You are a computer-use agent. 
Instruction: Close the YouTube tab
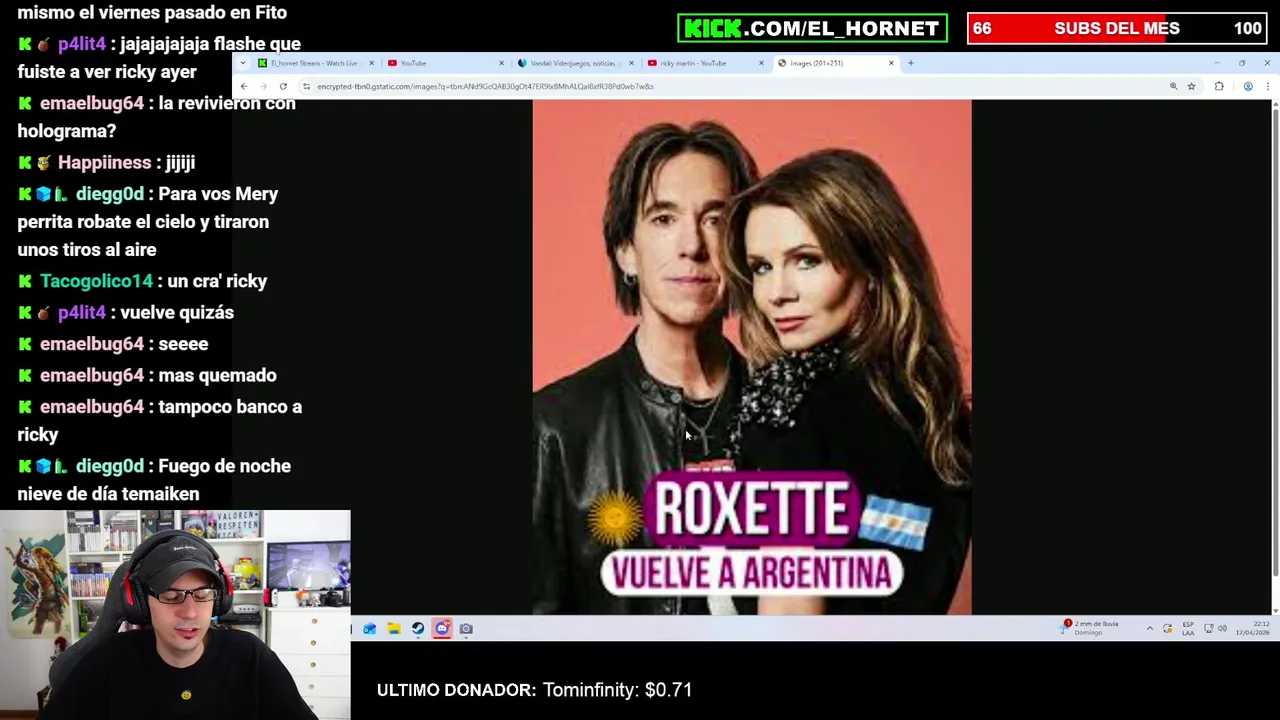(x=501, y=63)
